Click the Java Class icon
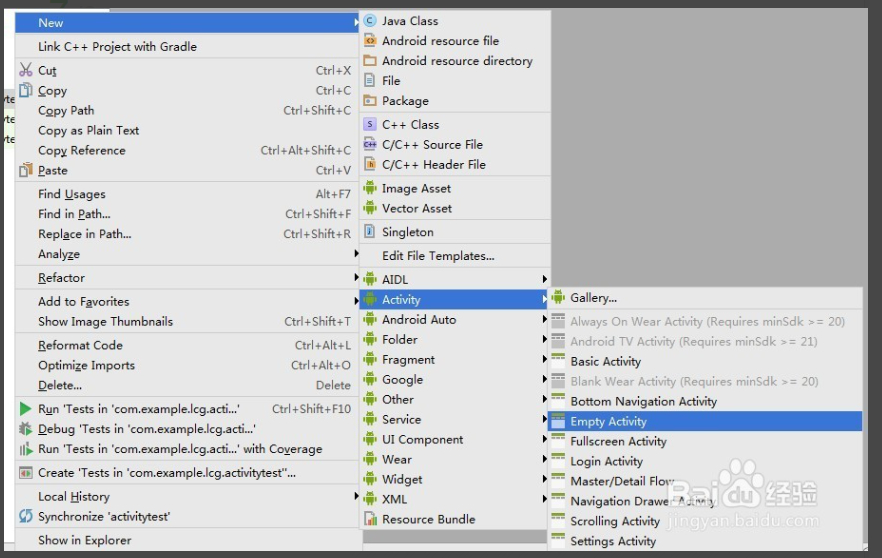The width and height of the screenshot is (882, 558). [370, 21]
